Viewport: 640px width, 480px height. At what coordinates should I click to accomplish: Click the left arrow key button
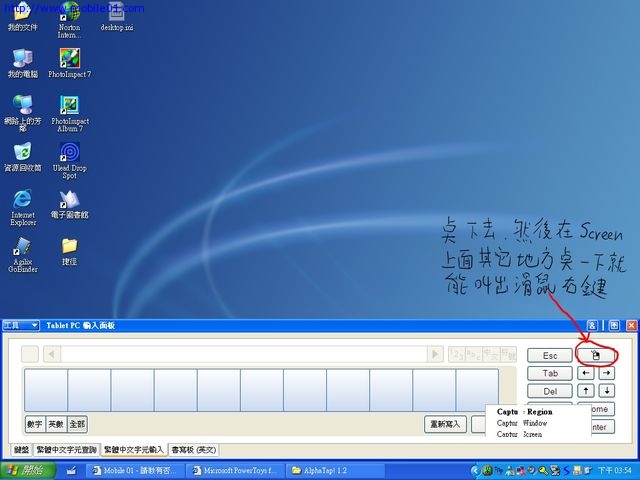pyautogui.click(x=585, y=373)
